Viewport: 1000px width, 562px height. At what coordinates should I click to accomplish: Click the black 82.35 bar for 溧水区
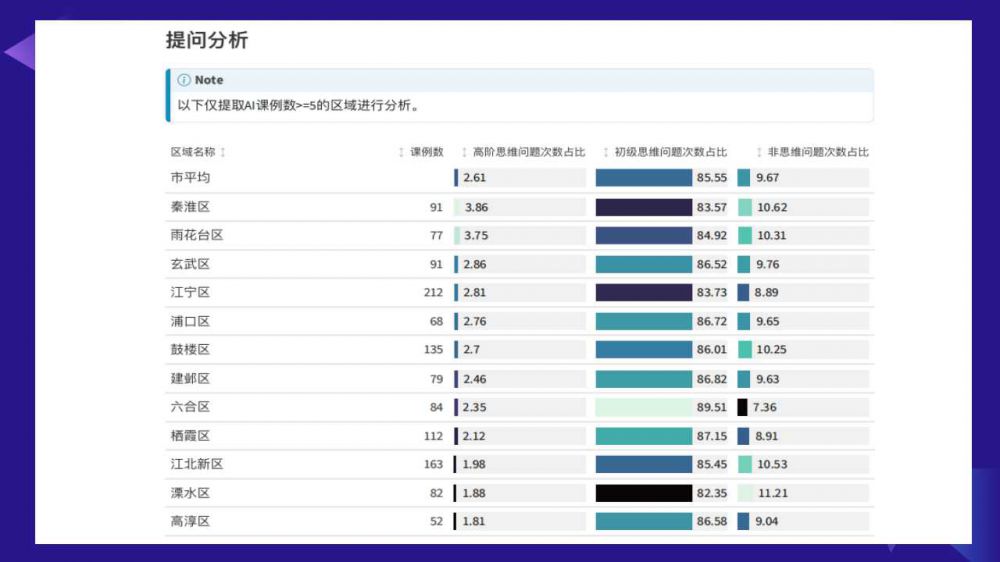[643, 493]
